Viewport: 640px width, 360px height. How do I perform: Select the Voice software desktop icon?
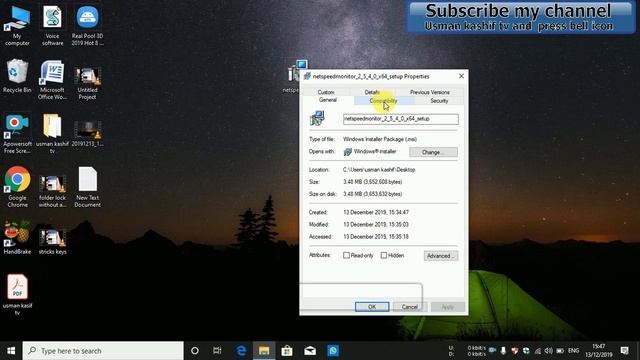pos(52,25)
